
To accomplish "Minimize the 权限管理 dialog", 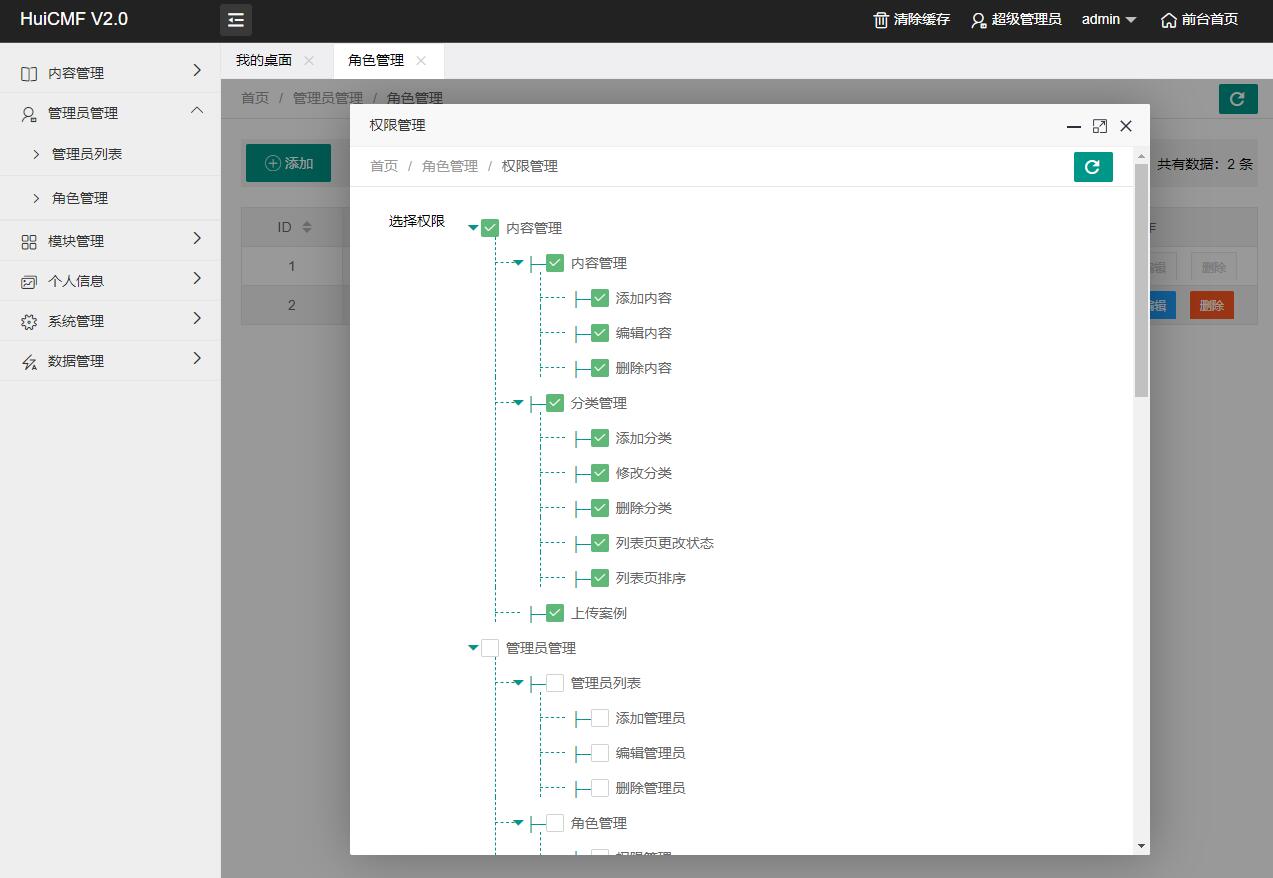I will (1074, 126).
